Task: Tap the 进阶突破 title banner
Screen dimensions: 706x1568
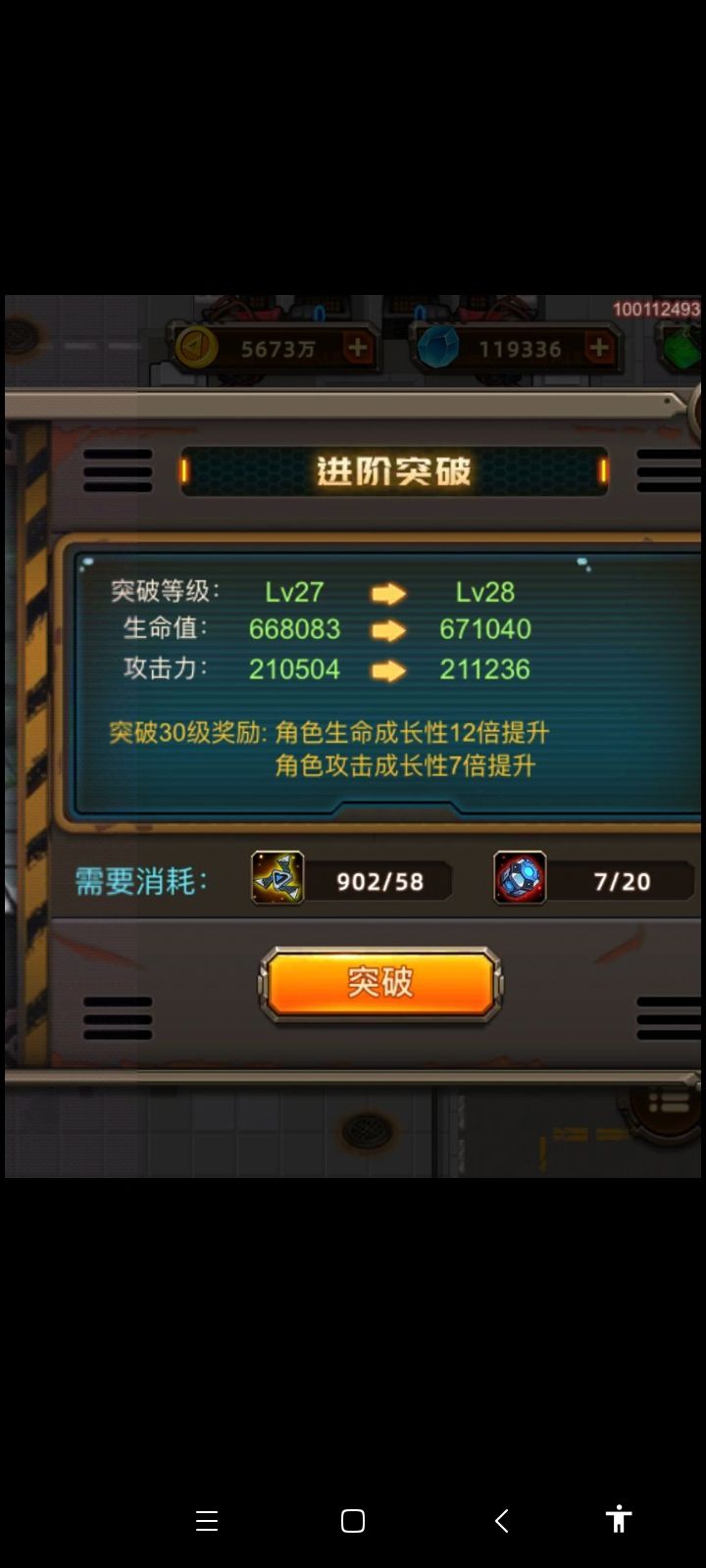Action: coord(394,471)
